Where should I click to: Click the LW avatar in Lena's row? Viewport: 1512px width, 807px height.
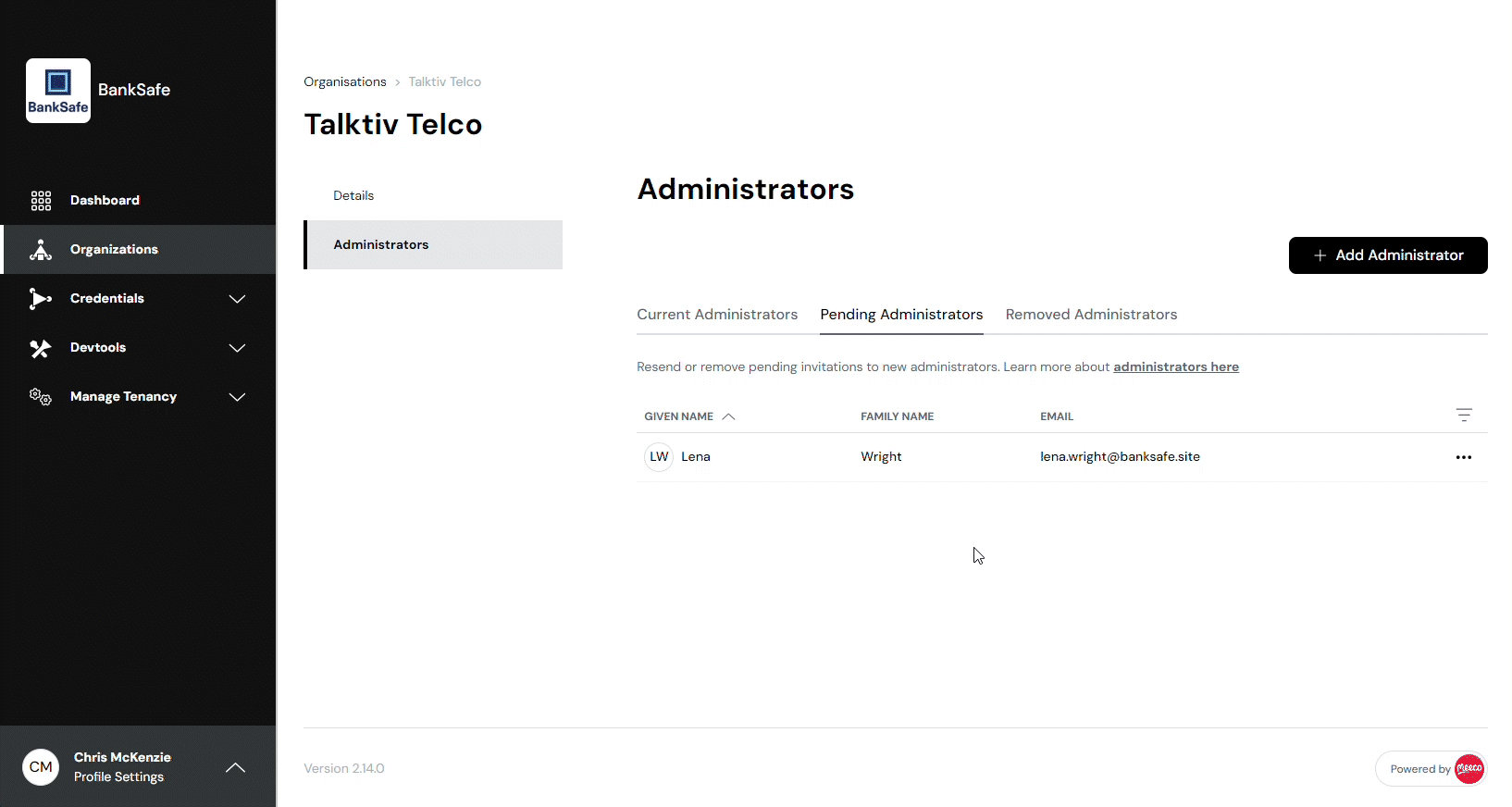pos(659,457)
